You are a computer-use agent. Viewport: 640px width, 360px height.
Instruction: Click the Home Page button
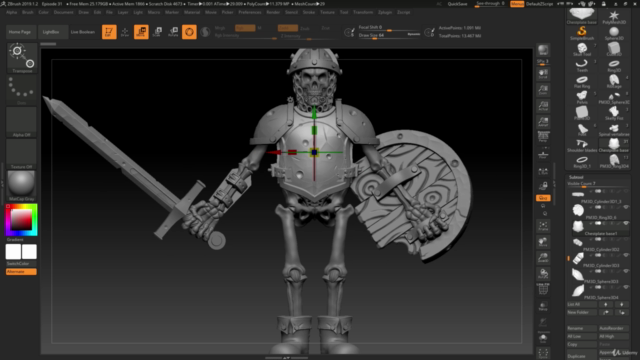[20, 32]
